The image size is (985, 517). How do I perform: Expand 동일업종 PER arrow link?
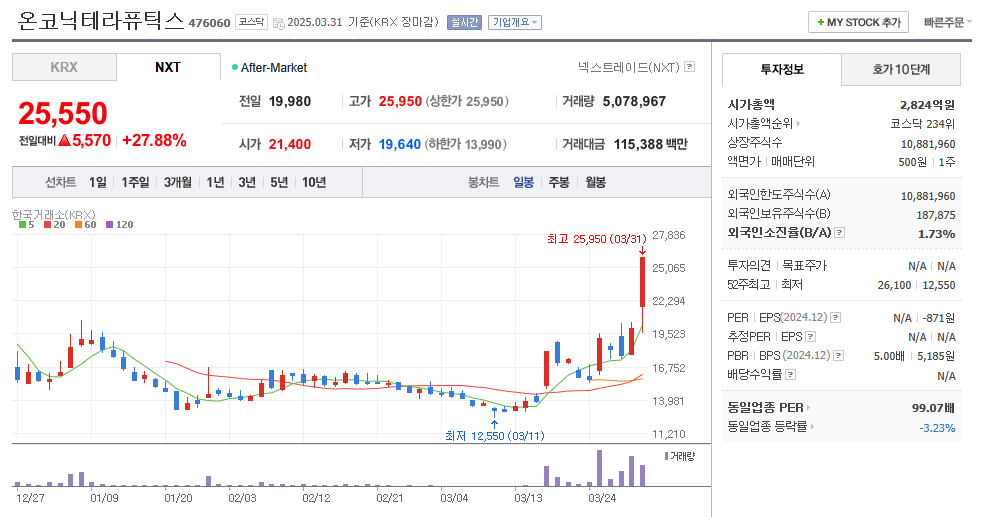point(808,408)
